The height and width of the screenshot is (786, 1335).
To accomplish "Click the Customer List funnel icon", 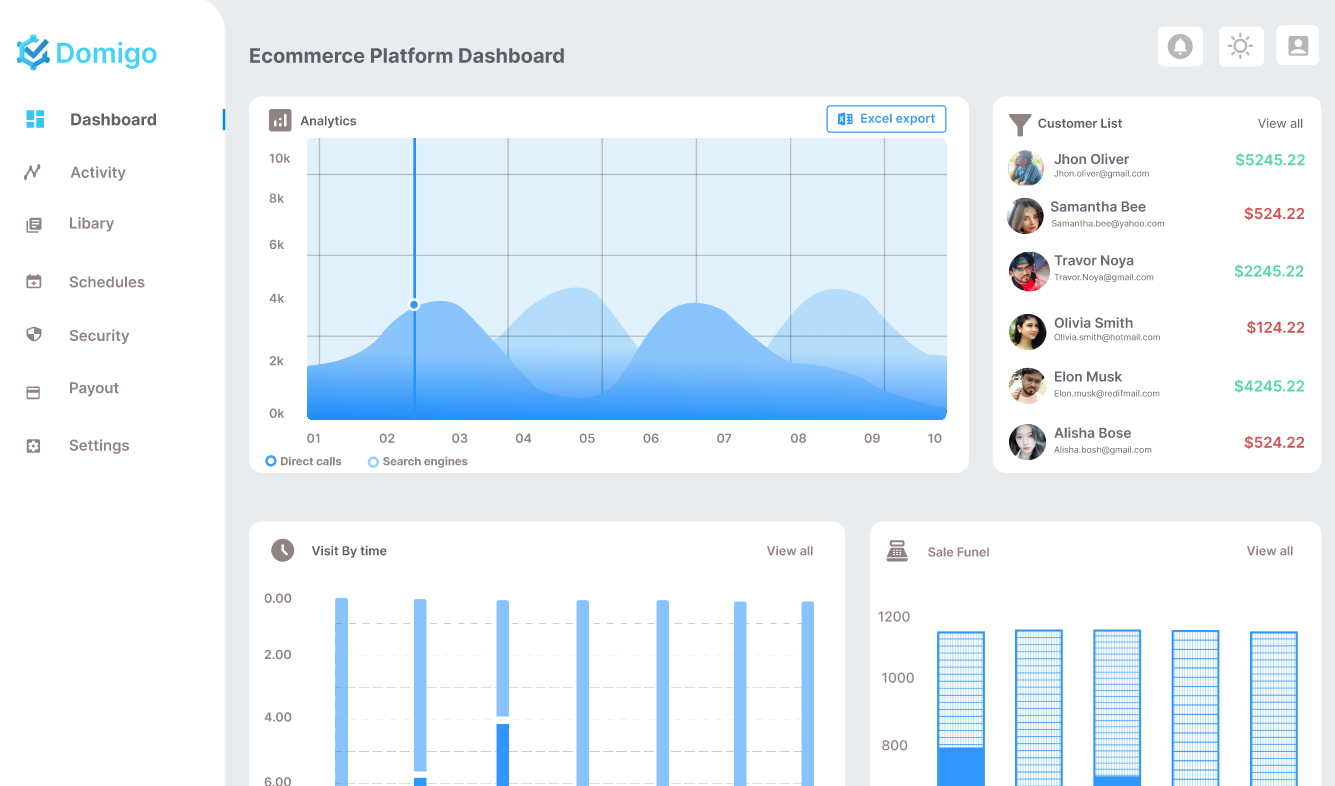I will [x=1019, y=125].
